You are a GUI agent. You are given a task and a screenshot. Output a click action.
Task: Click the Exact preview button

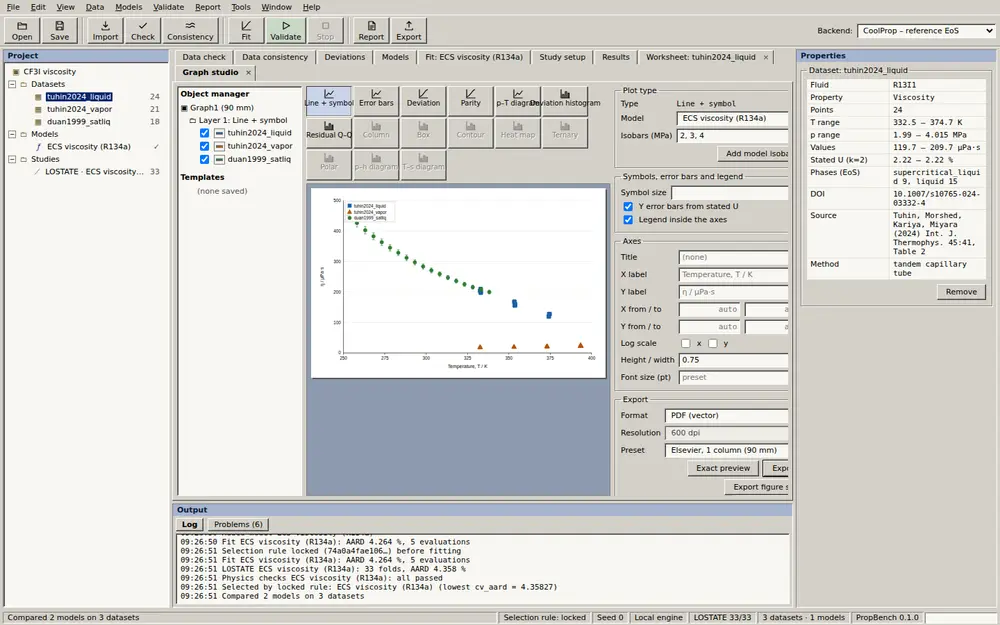click(x=723, y=468)
